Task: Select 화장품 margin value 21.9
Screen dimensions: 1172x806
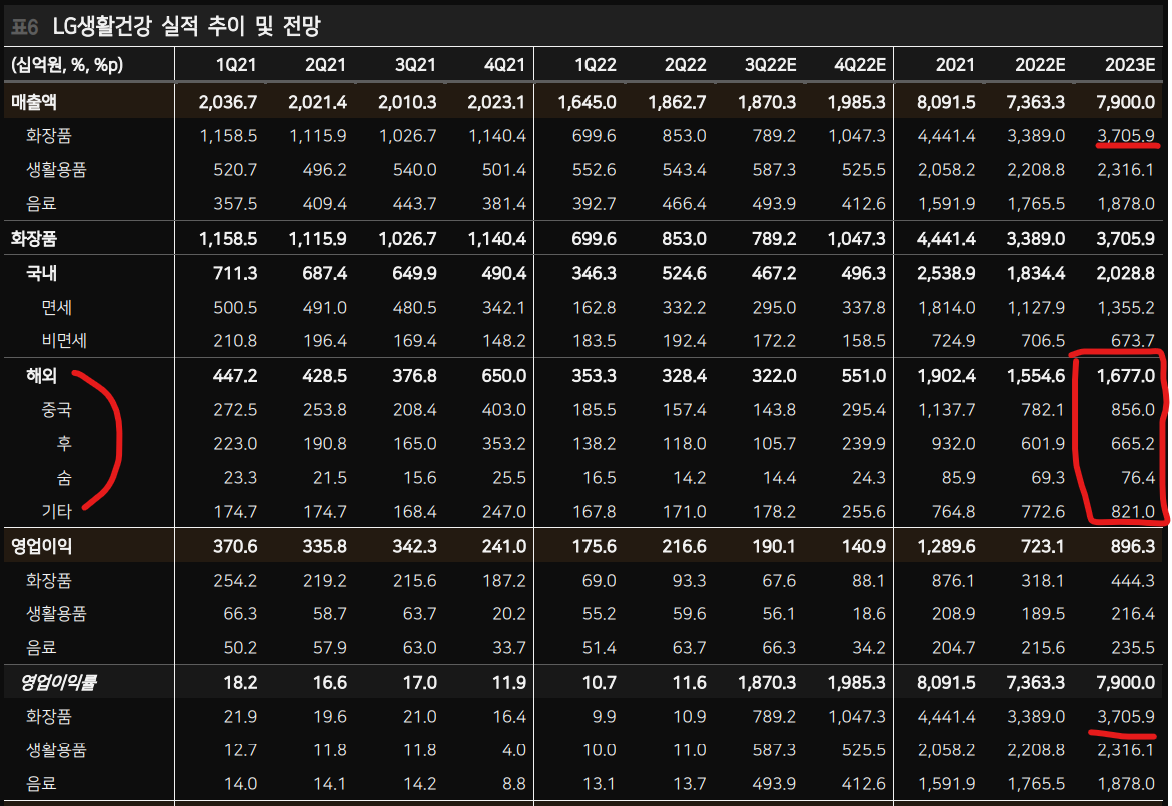Action: [240, 716]
